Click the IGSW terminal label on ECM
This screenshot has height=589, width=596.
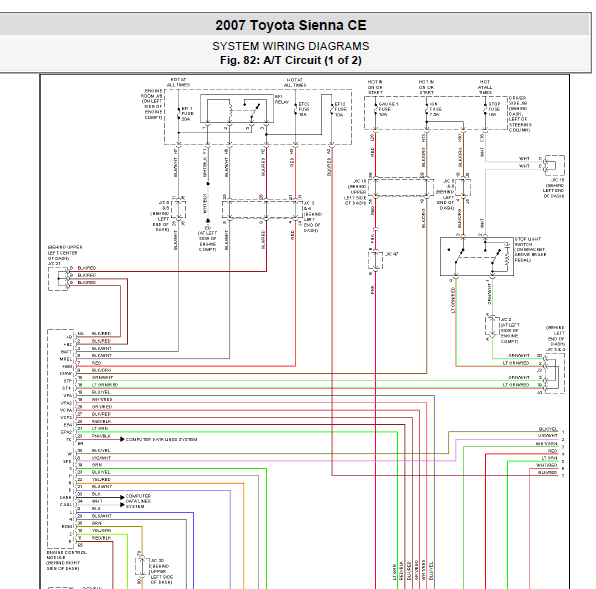pyautogui.click(x=66, y=374)
